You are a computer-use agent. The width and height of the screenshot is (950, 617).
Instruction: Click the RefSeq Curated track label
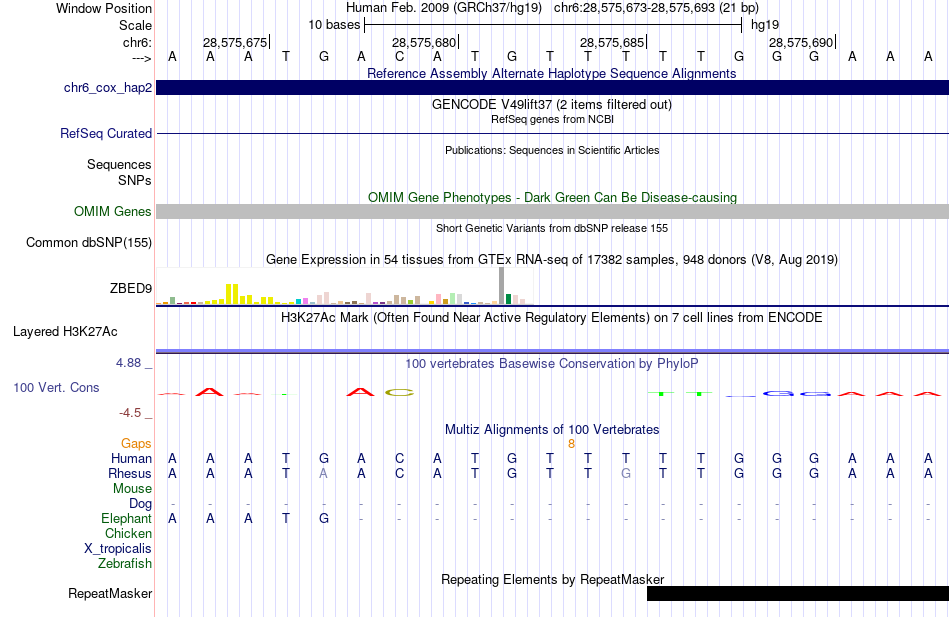pos(106,133)
